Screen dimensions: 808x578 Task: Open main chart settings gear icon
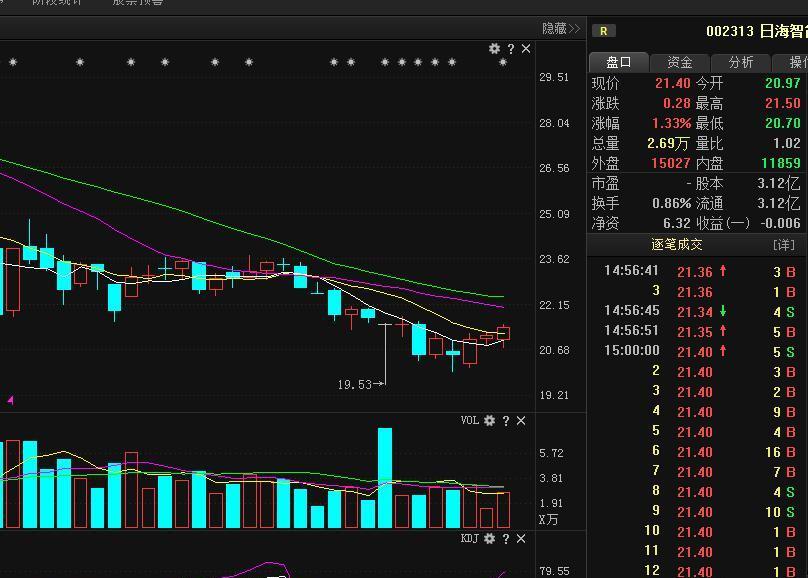494,48
